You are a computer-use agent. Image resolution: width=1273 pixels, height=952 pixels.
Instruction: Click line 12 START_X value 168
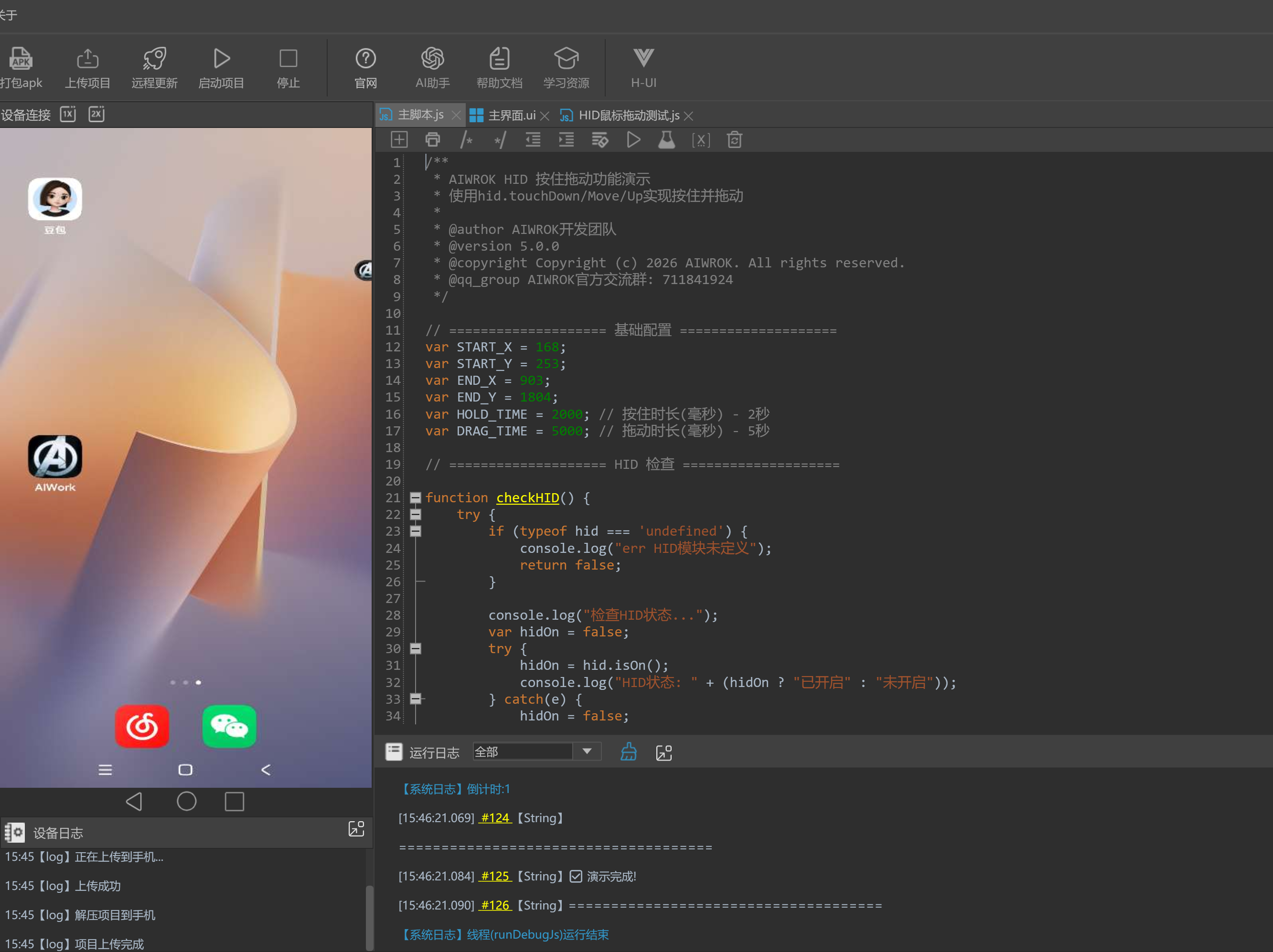[x=547, y=347]
